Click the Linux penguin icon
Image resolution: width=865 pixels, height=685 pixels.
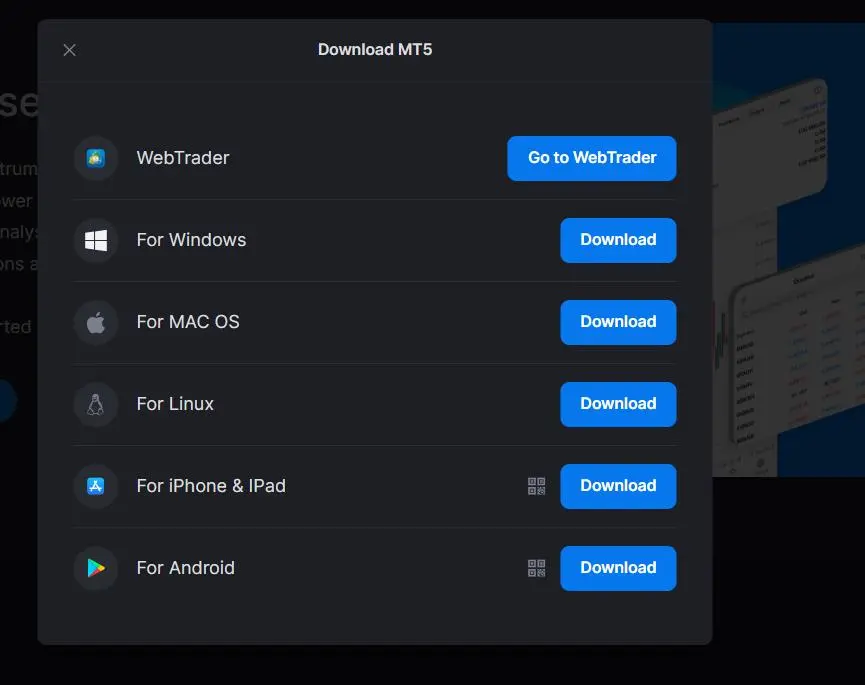tap(95, 404)
